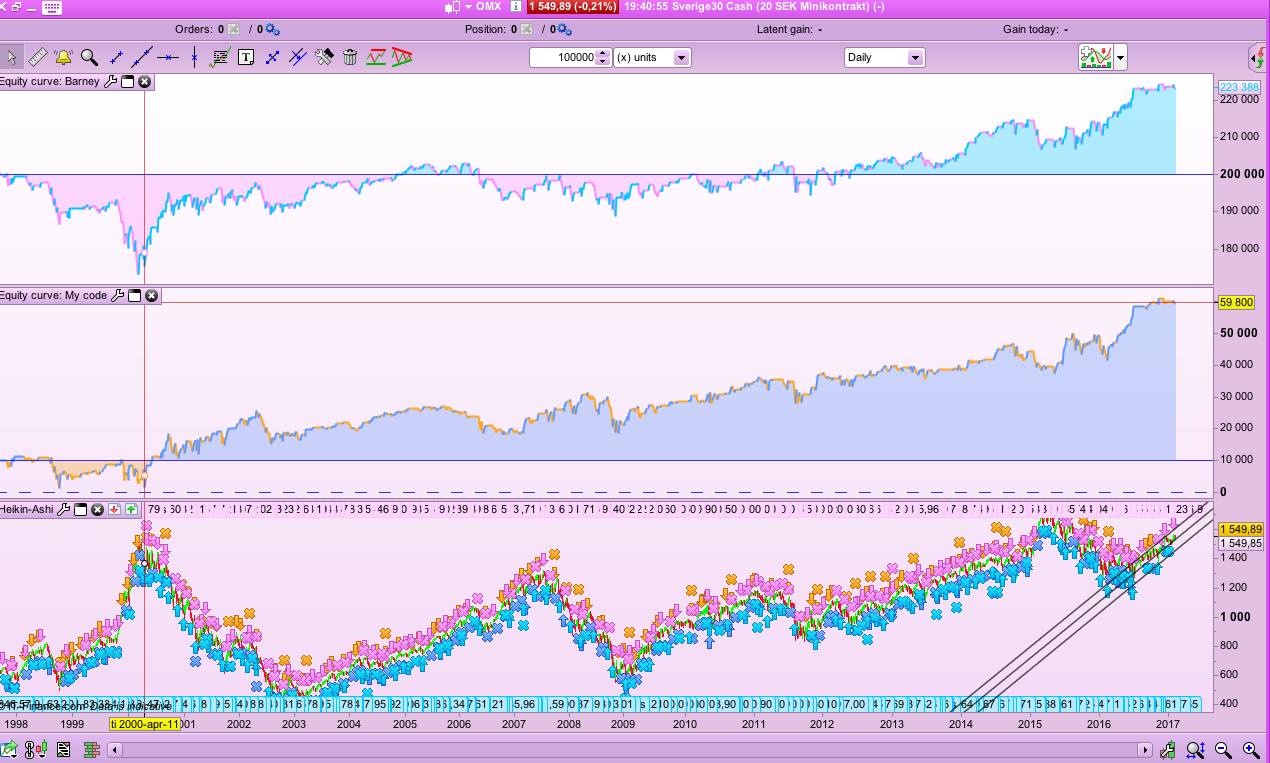This screenshot has height=763, width=1270.
Task: Open settings wrench for Barney equity curve
Action: coord(110,81)
